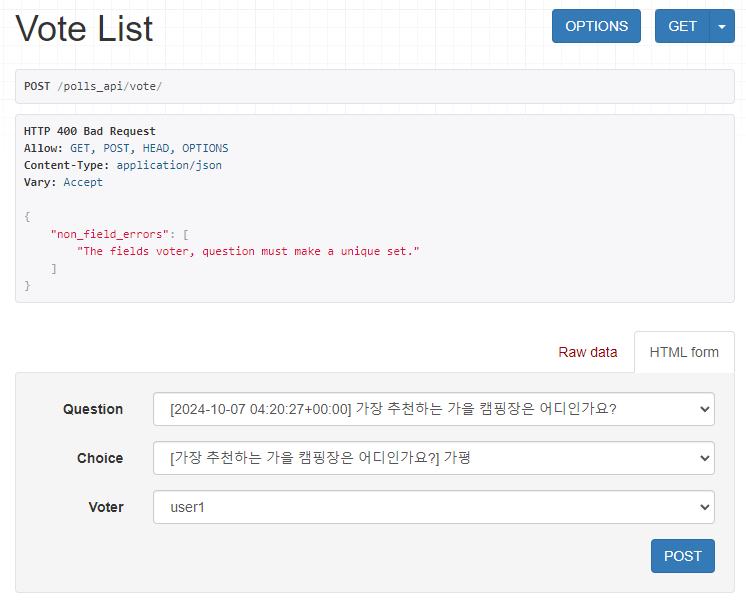
Task: Click the Allow header methods line
Action: [126, 148]
